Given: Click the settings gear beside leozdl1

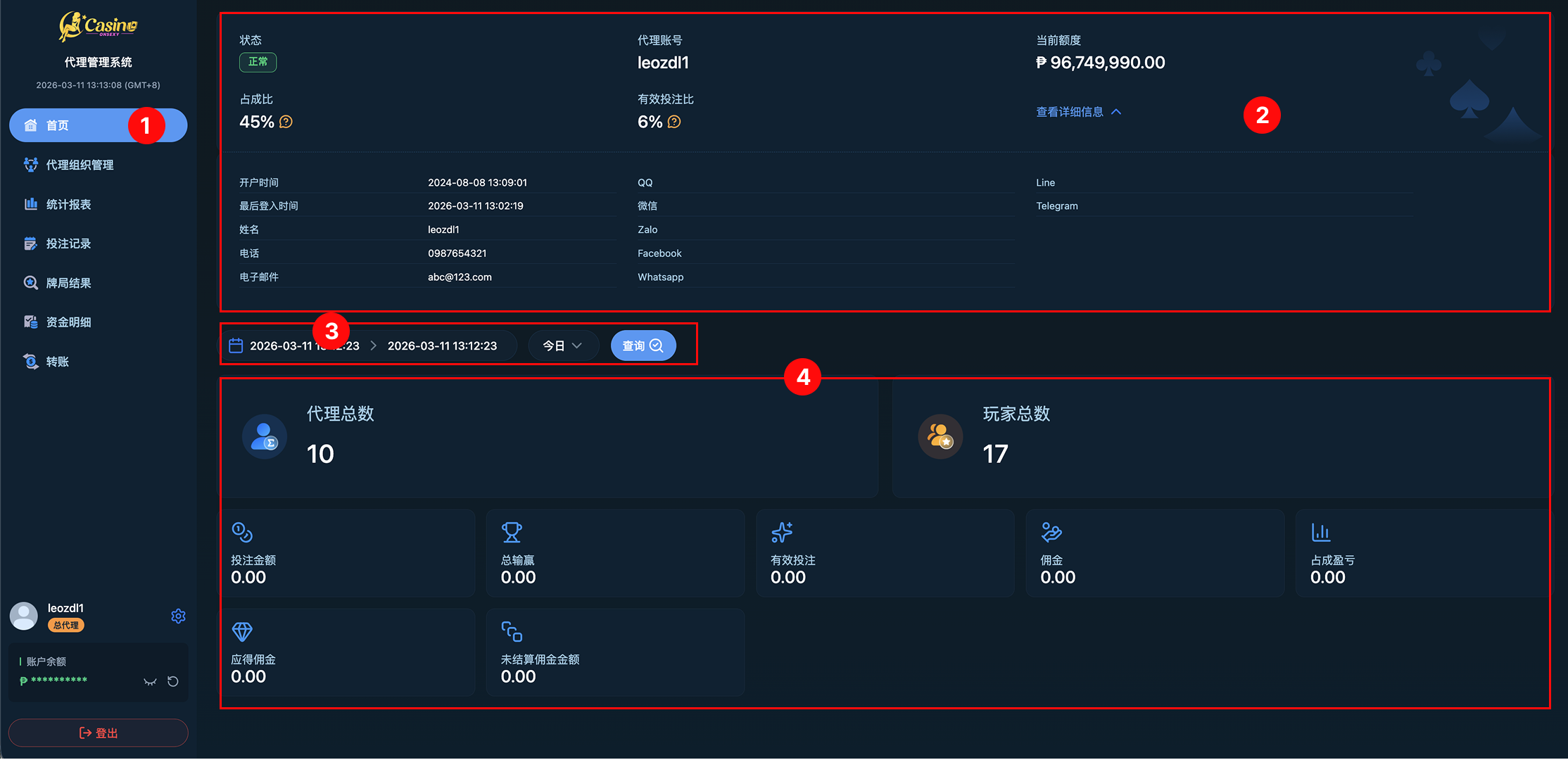Looking at the screenshot, I should pos(178,616).
